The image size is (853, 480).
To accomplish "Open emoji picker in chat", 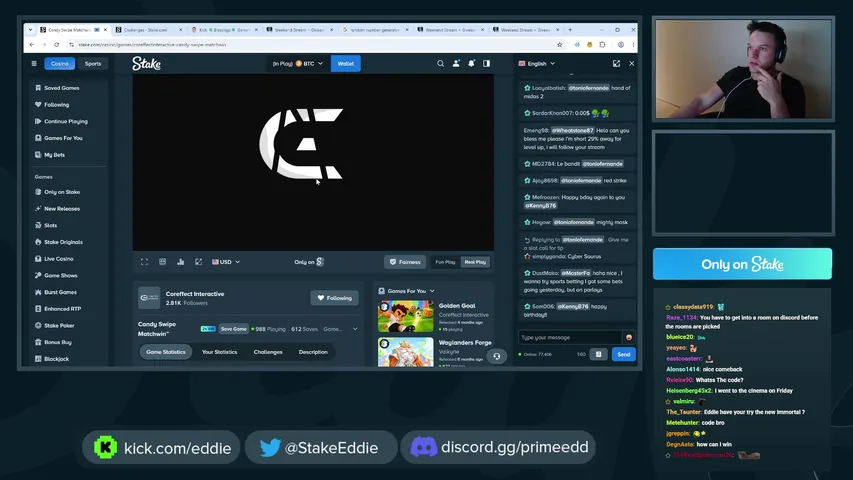I will (629, 337).
